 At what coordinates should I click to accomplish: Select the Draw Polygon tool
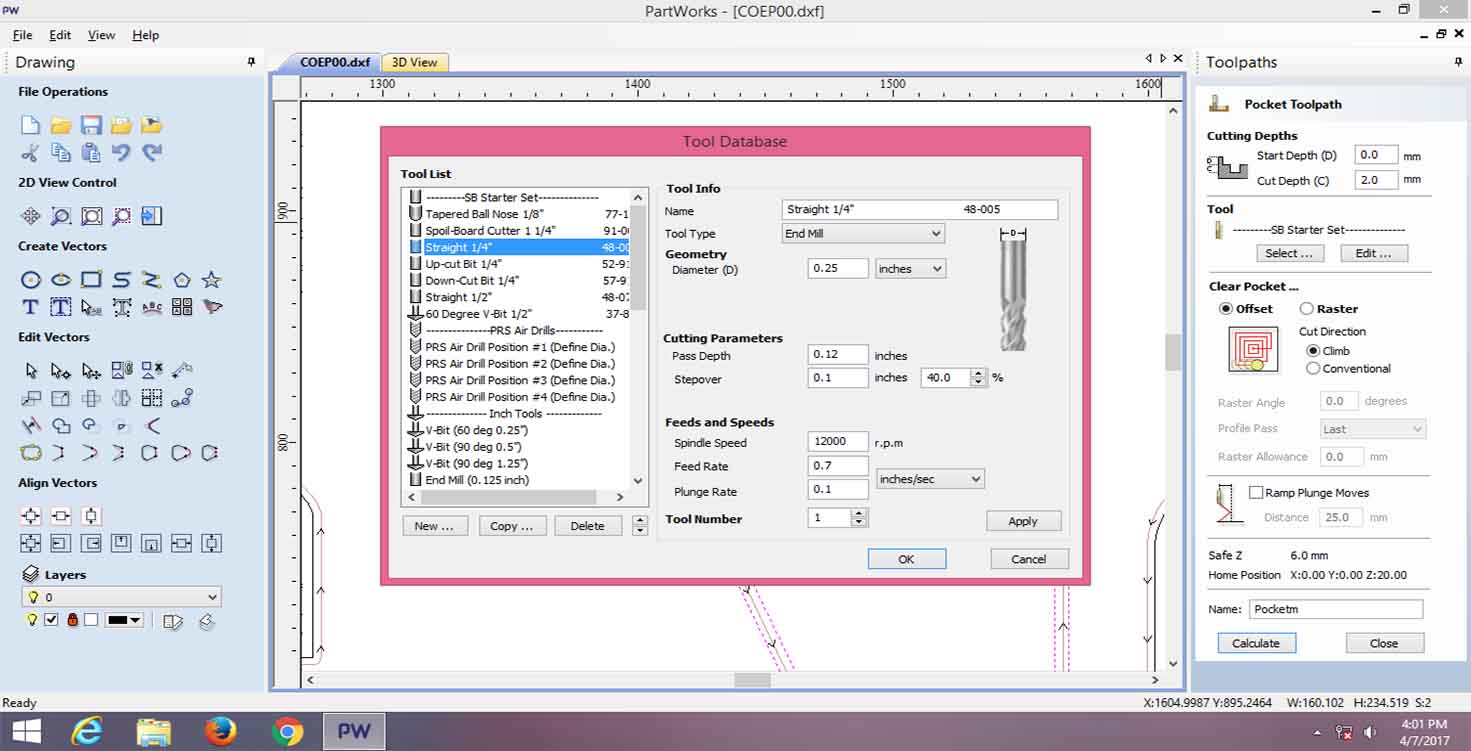coord(181,280)
